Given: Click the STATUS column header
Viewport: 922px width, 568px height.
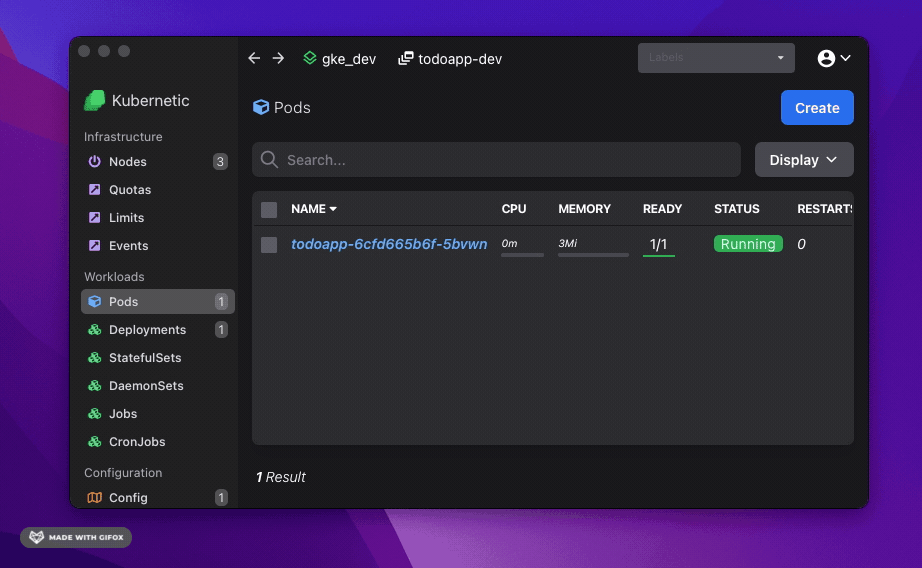Looking at the screenshot, I should pyautogui.click(x=737, y=209).
